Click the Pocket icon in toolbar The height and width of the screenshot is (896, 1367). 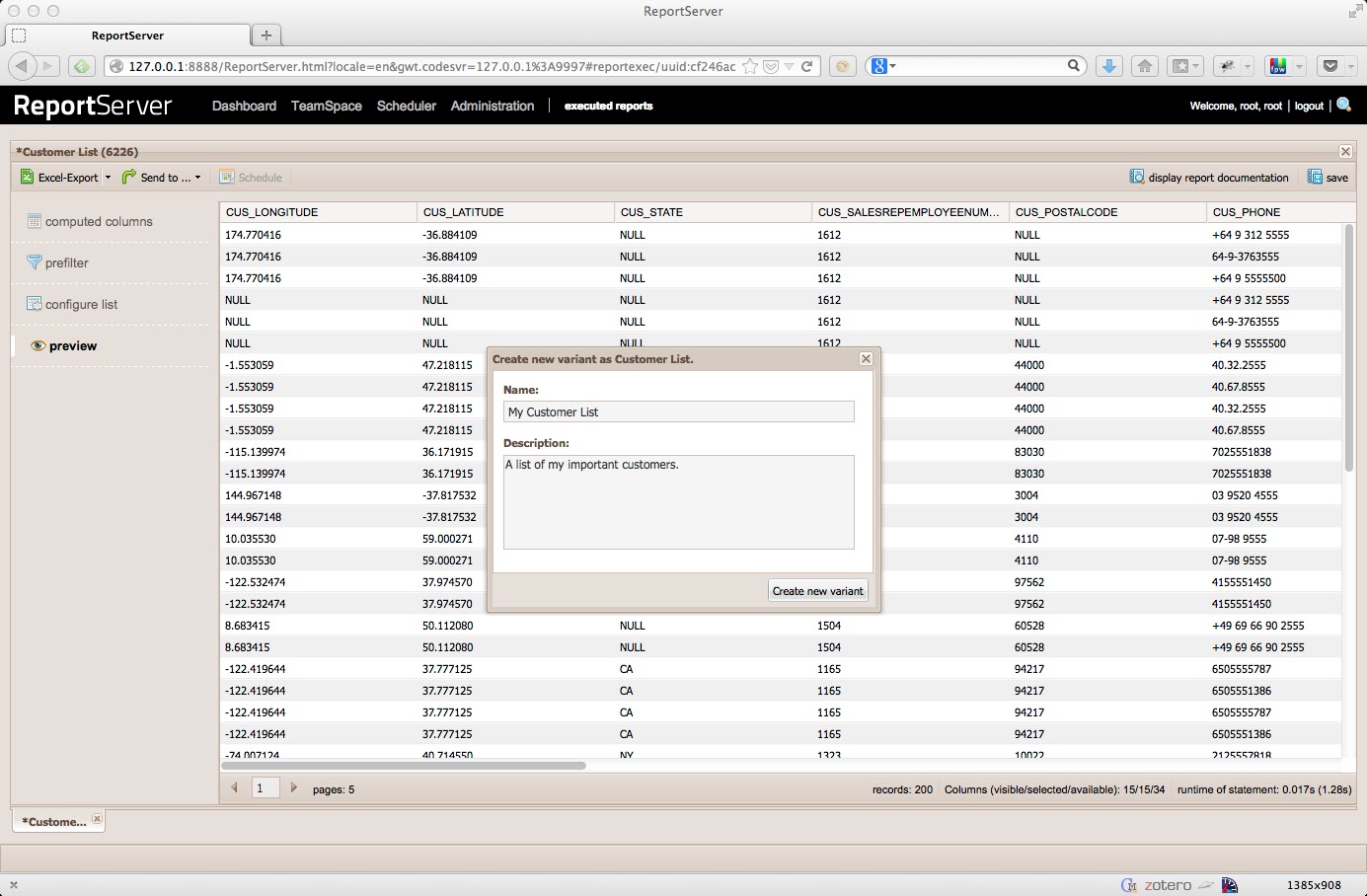1330,66
